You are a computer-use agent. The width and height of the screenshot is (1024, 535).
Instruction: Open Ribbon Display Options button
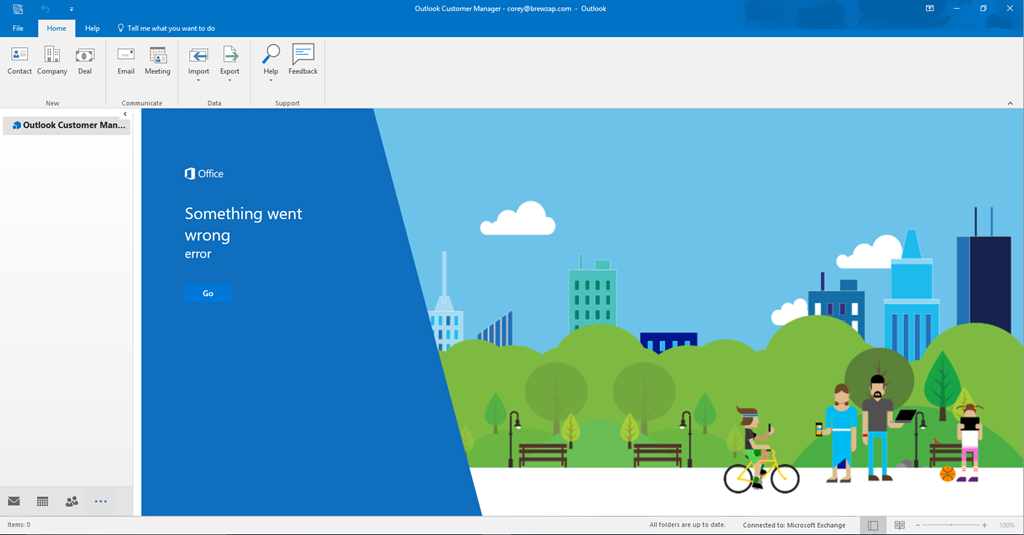pos(929,8)
